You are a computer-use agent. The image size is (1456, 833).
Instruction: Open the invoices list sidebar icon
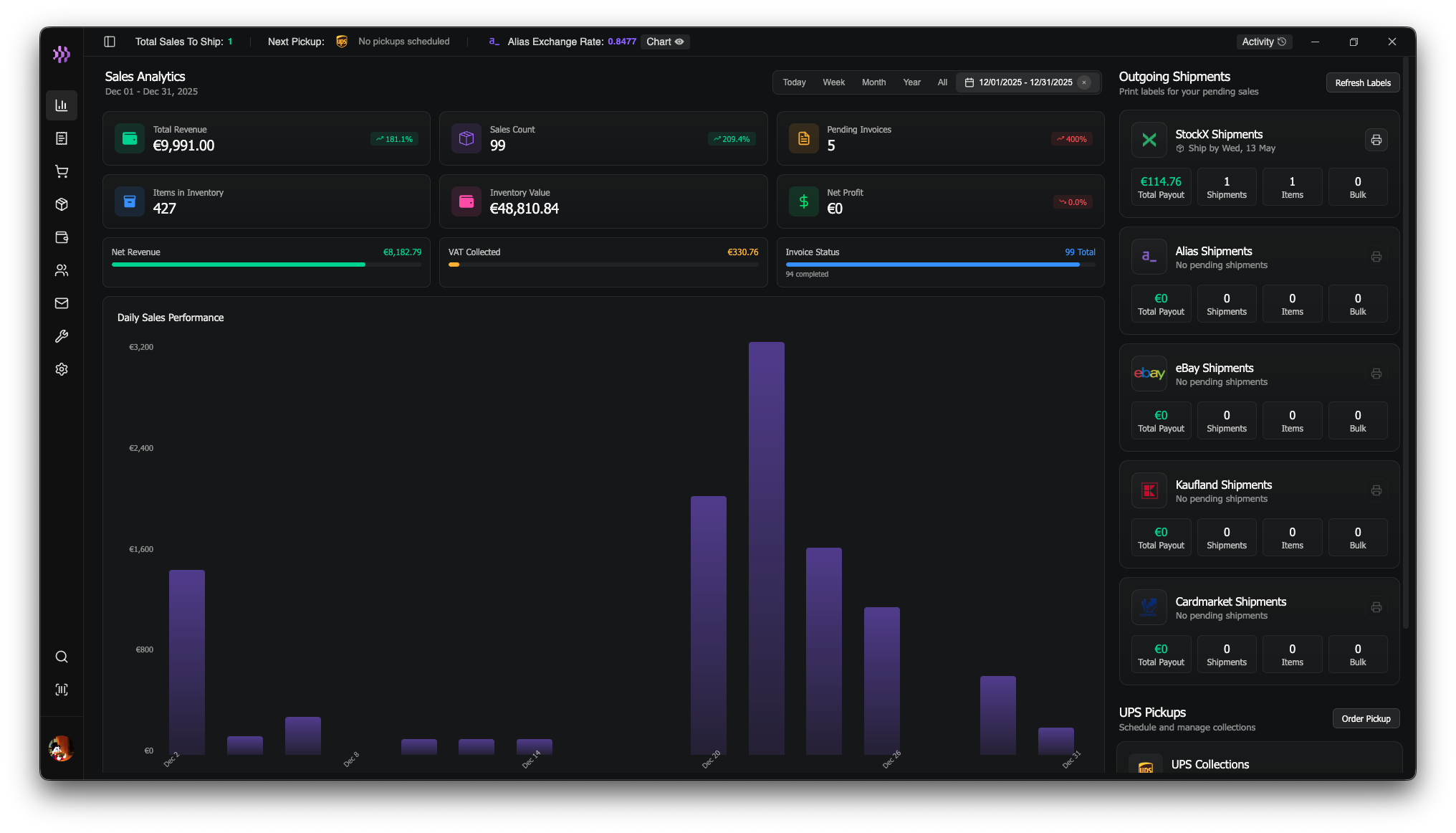pos(62,138)
